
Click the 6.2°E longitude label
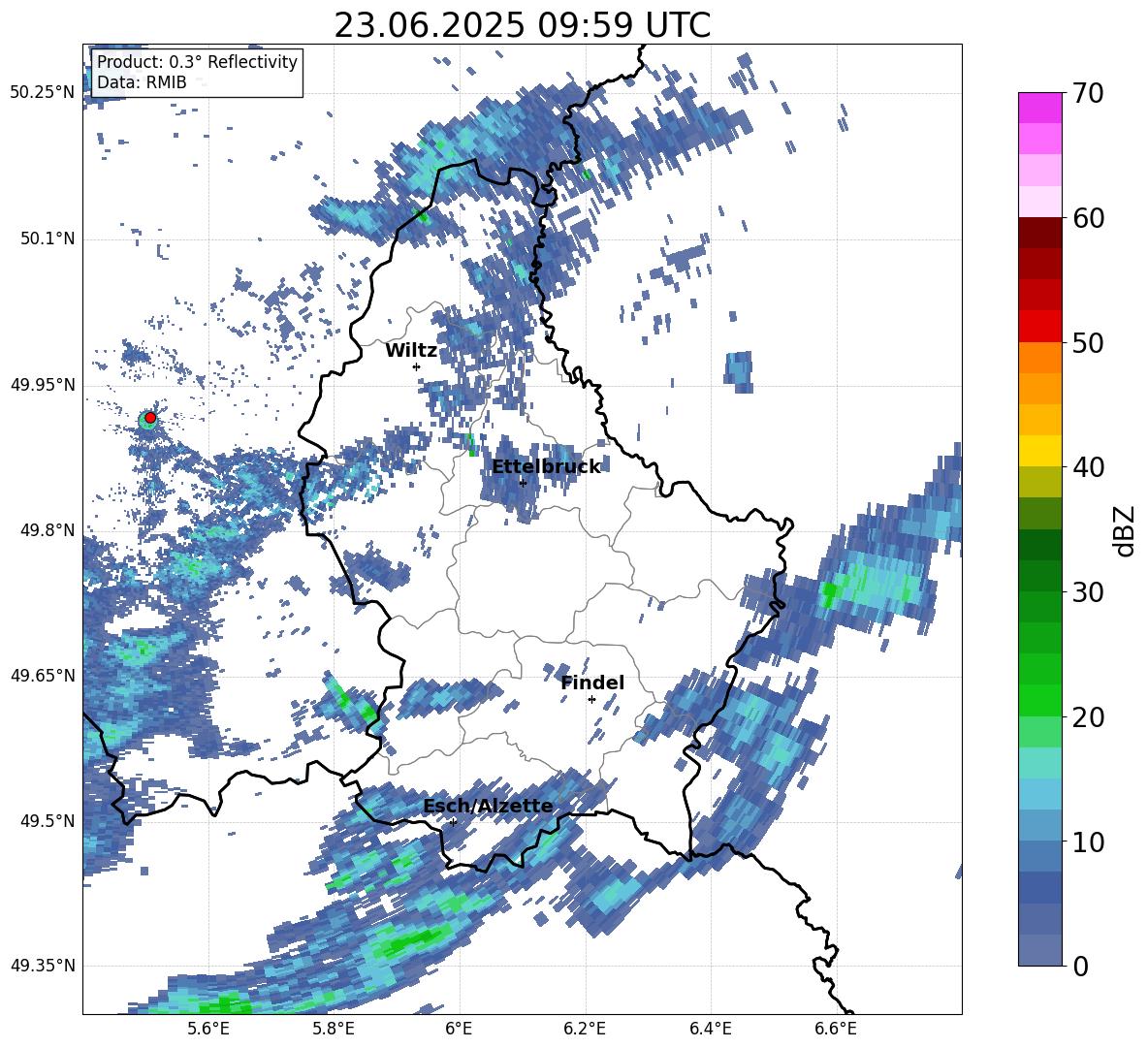pos(585,1029)
